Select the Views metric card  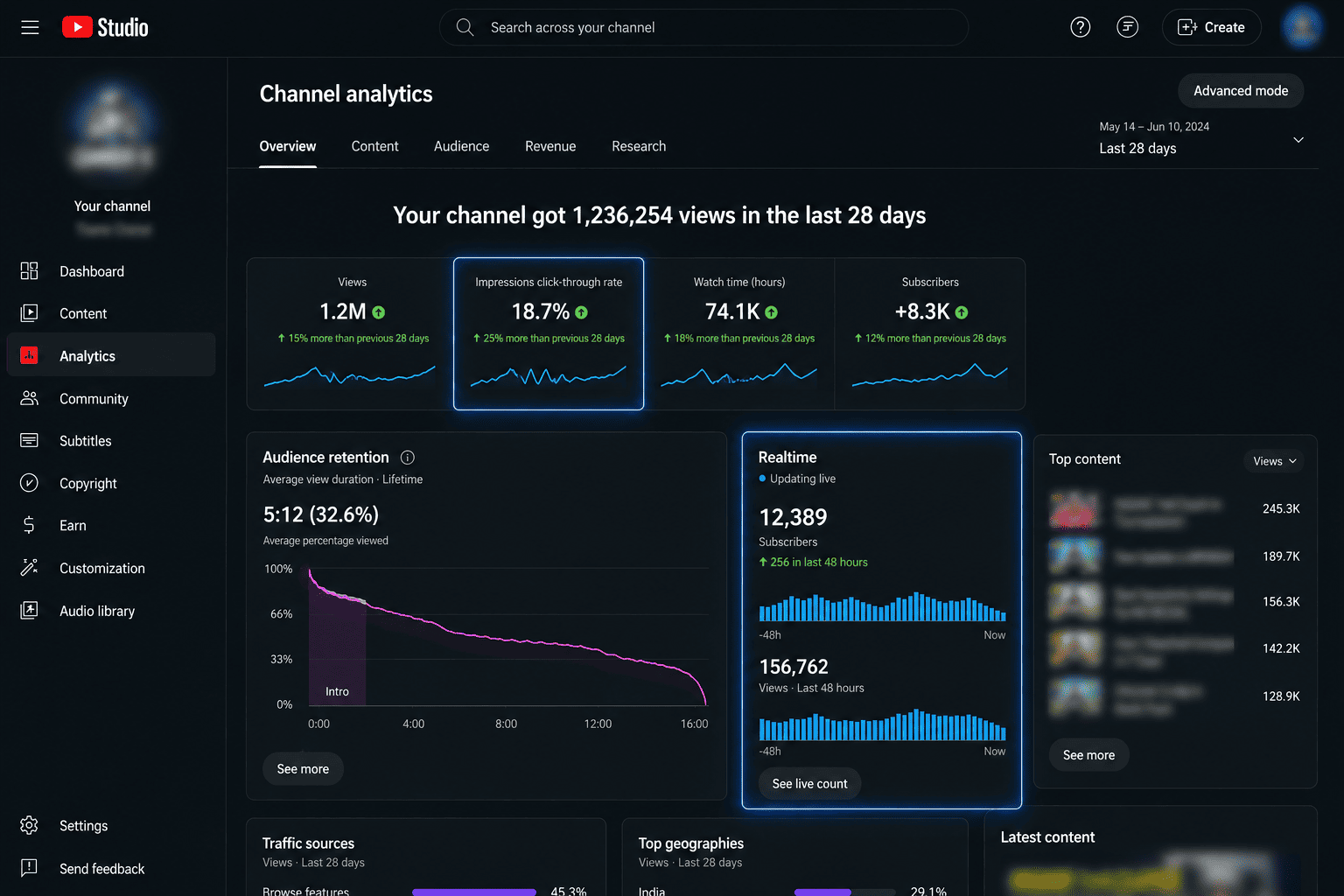[350, 333]
